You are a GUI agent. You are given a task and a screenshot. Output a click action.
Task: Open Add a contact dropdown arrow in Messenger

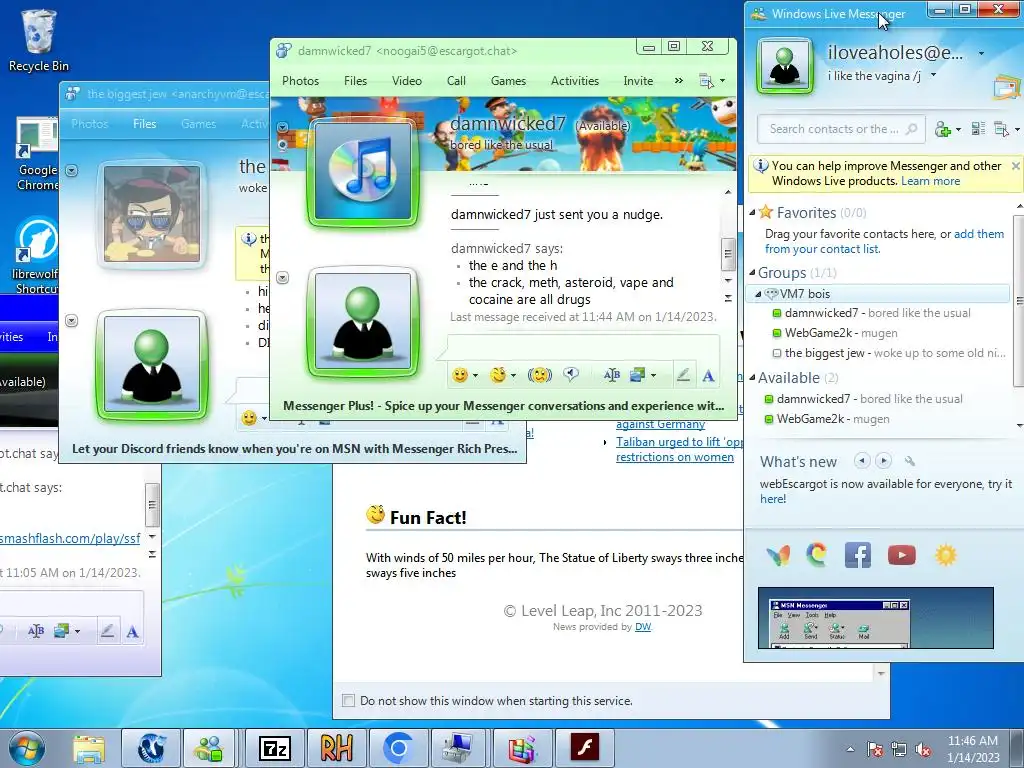(x=958, y=129)
